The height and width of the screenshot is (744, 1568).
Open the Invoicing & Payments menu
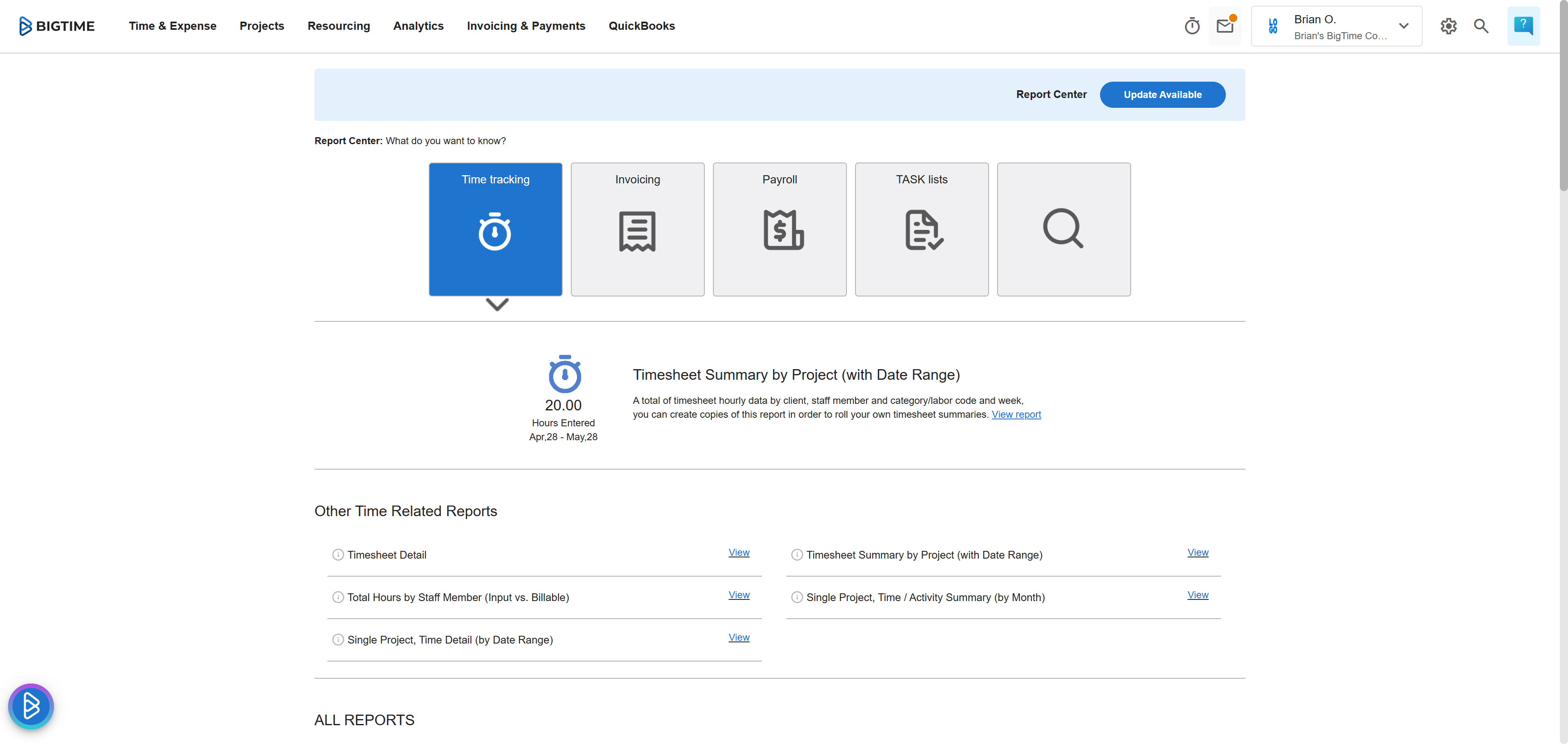click(x=526, y=26)
